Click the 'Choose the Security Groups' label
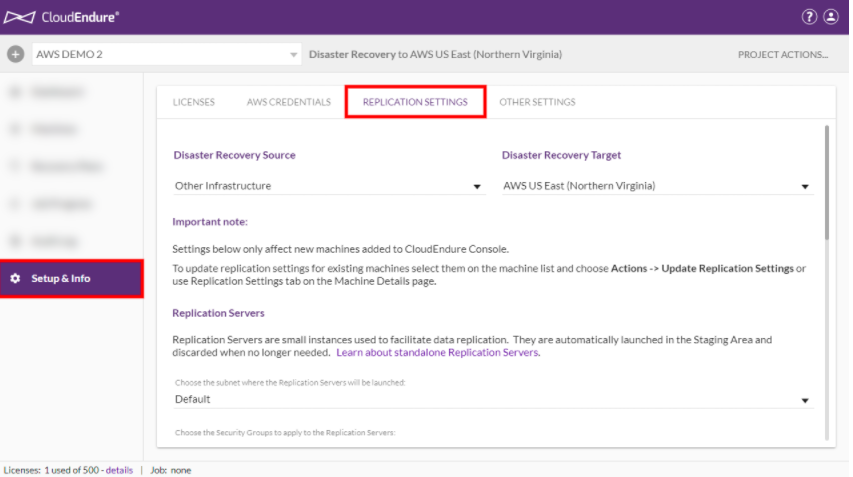This screenshot has width=853, height=477. pyautogui.click(x=285, y=433)
